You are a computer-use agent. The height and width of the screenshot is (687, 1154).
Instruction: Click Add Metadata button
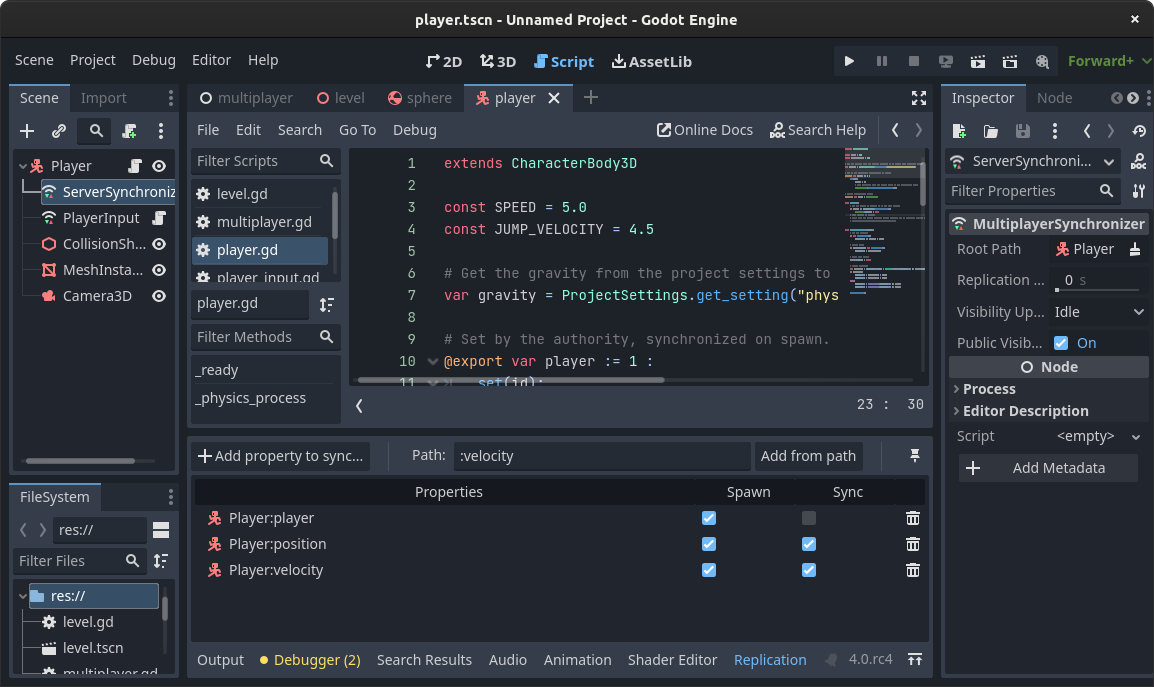[x=1048, y=468]
